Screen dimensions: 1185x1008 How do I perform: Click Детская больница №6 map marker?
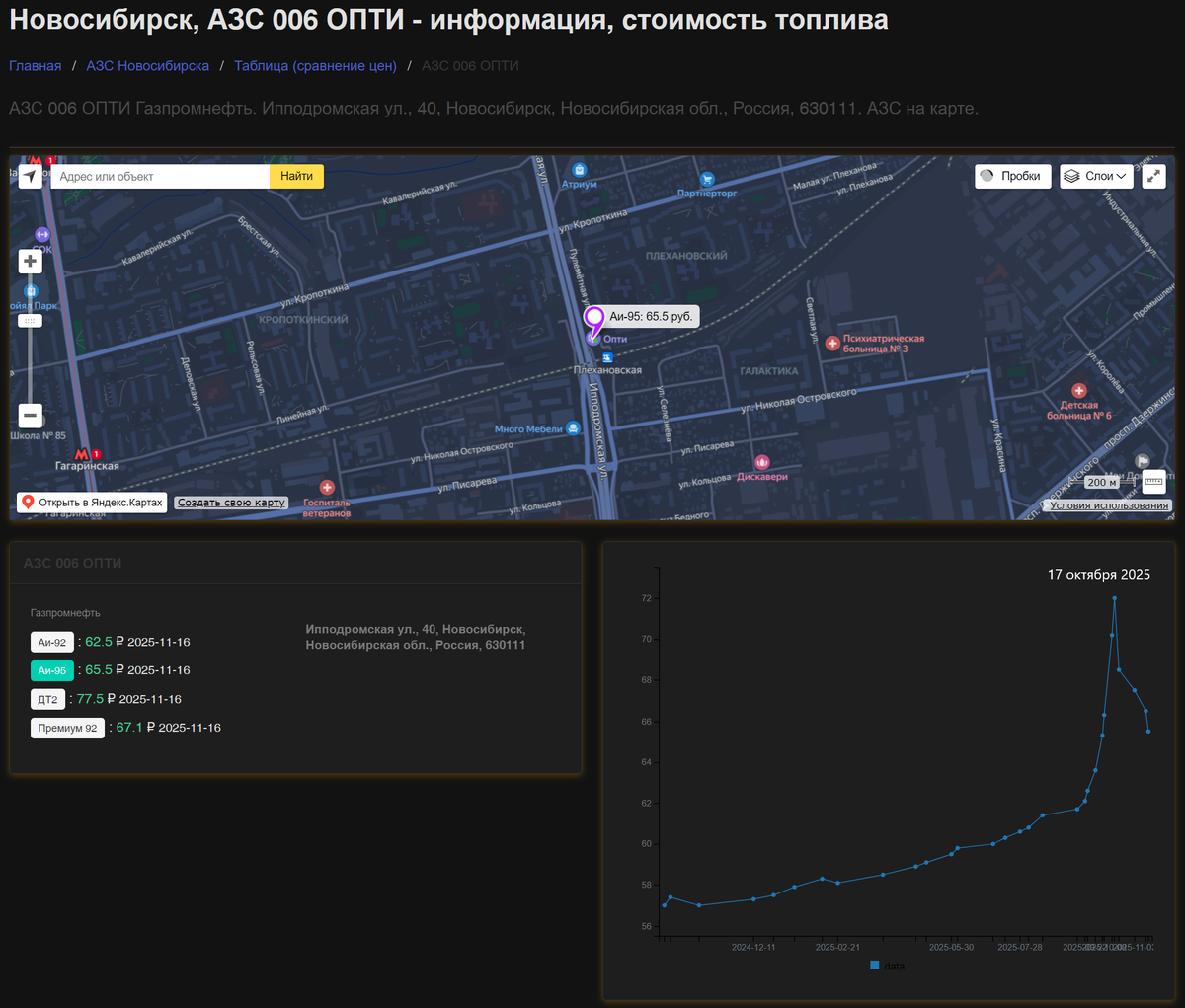tap(1078, 391)
